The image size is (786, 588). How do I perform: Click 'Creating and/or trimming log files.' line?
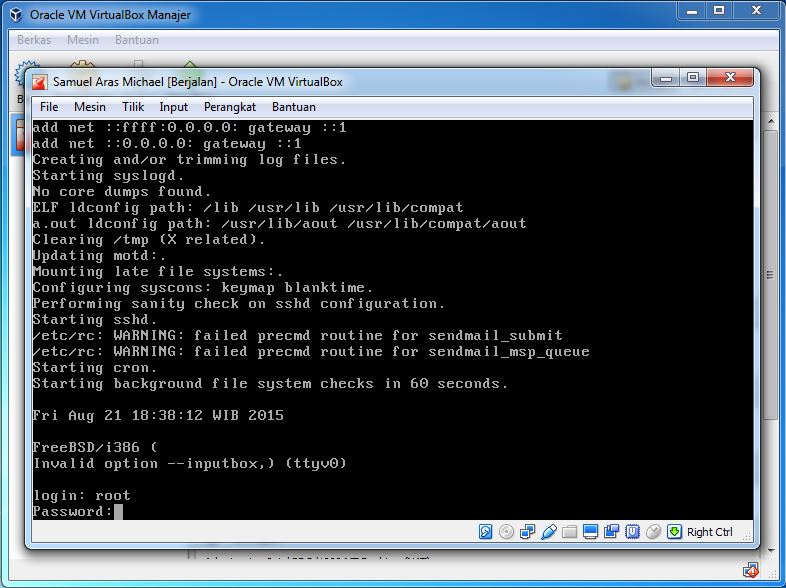189,159
